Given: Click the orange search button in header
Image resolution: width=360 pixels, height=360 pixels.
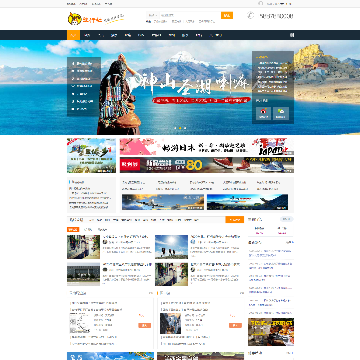Looking at the screenshot, I should [x=227, y=15].
